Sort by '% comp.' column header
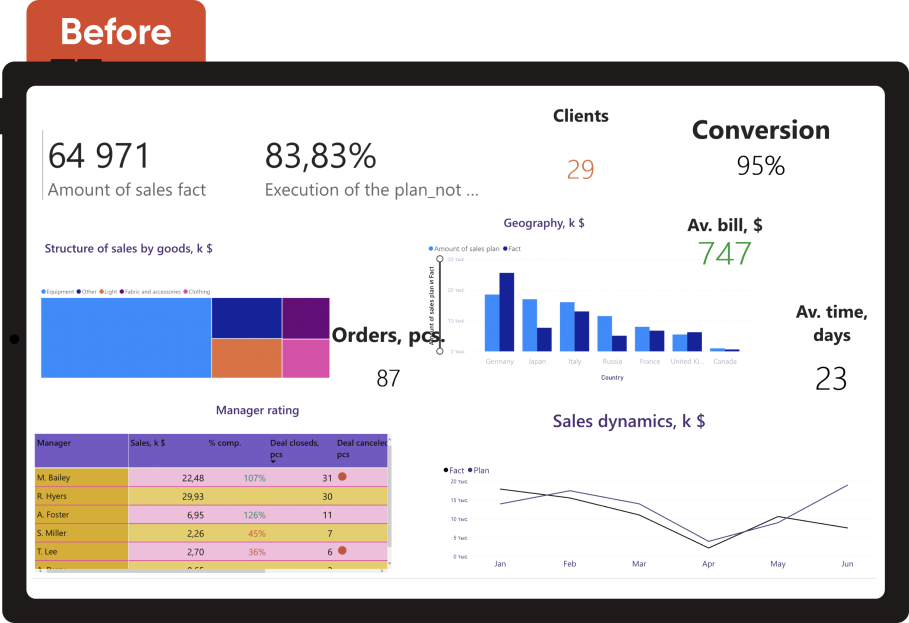909x623 pixels. (225, 443)
